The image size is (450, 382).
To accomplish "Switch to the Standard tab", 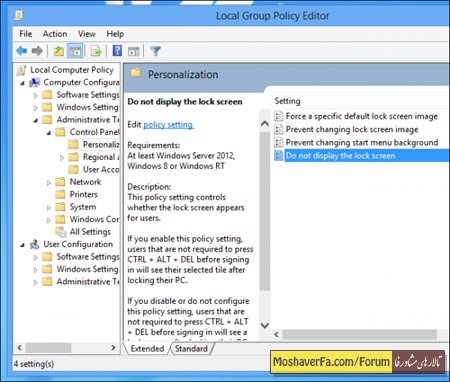I will (191, 349).
